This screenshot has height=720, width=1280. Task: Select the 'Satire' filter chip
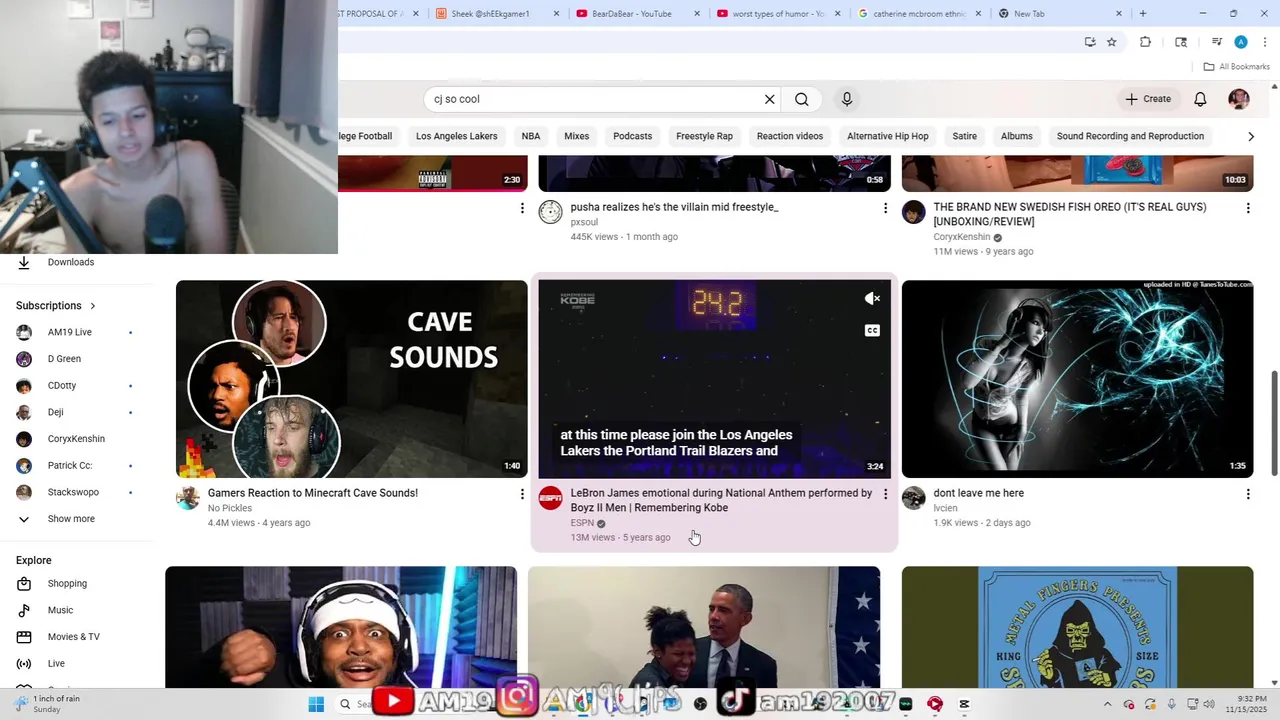pyautogui.click(x=965, y=136)
